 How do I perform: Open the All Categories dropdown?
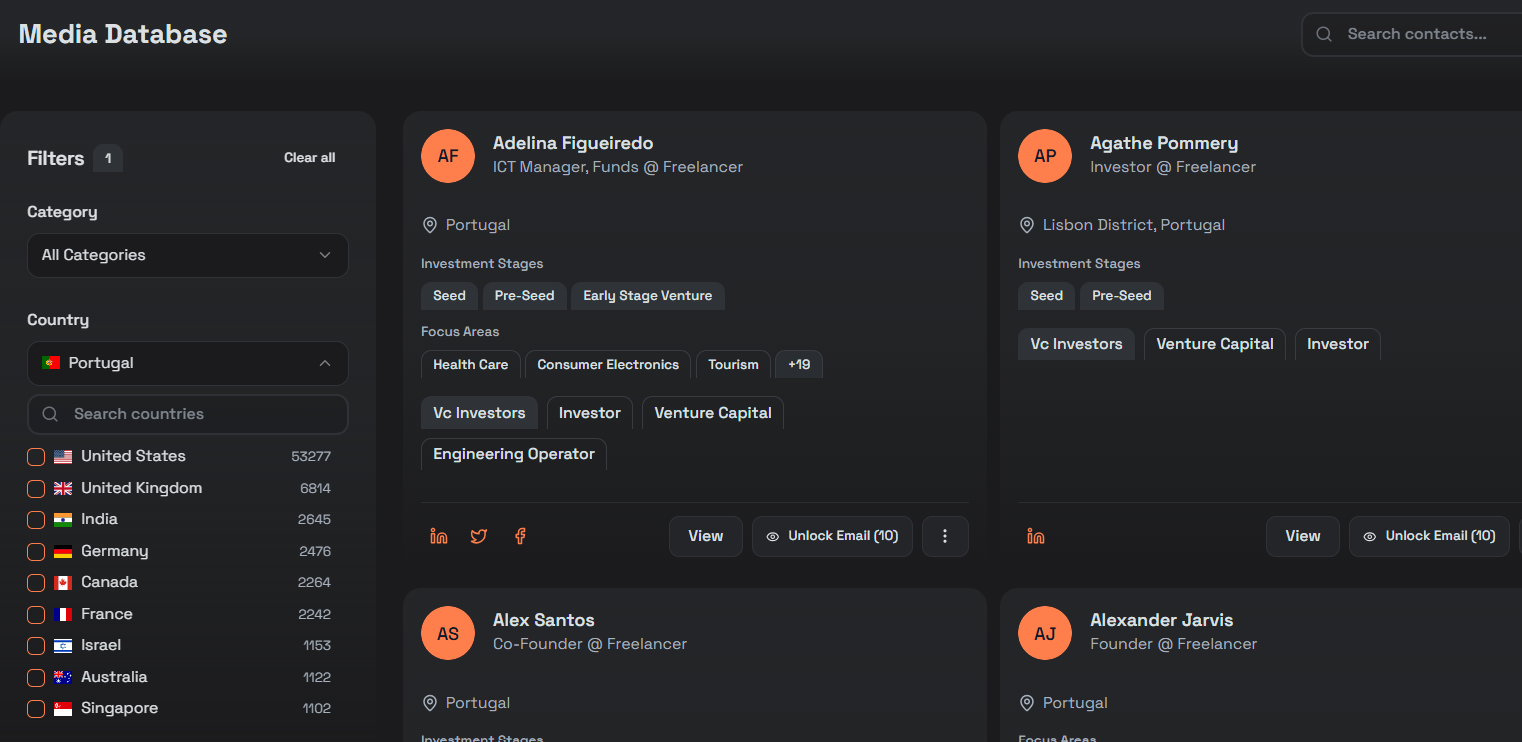(x=187, y=255)
